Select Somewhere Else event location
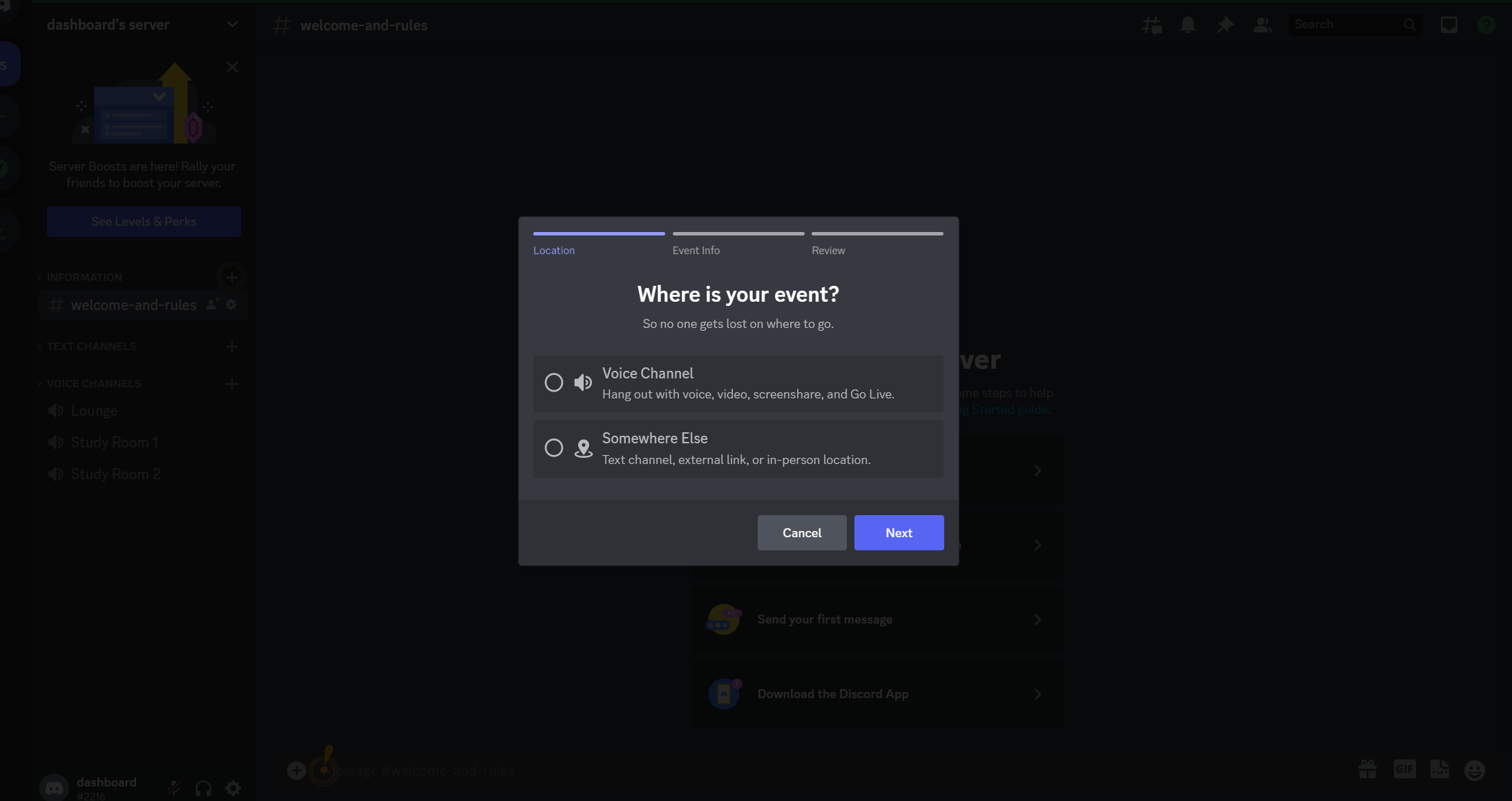1512x801 pixels. click(553, 447)
